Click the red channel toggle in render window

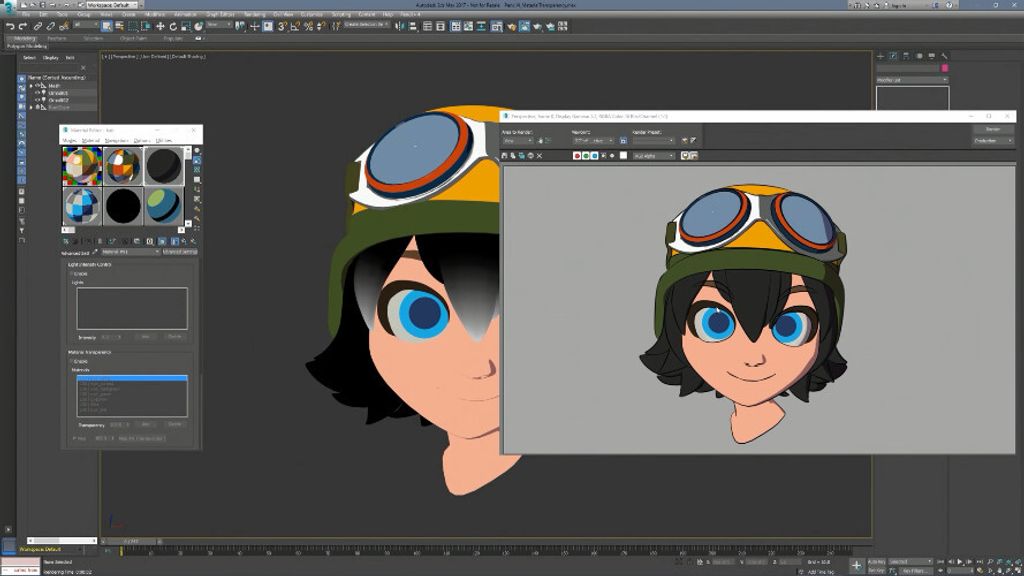tap(578, 156)
